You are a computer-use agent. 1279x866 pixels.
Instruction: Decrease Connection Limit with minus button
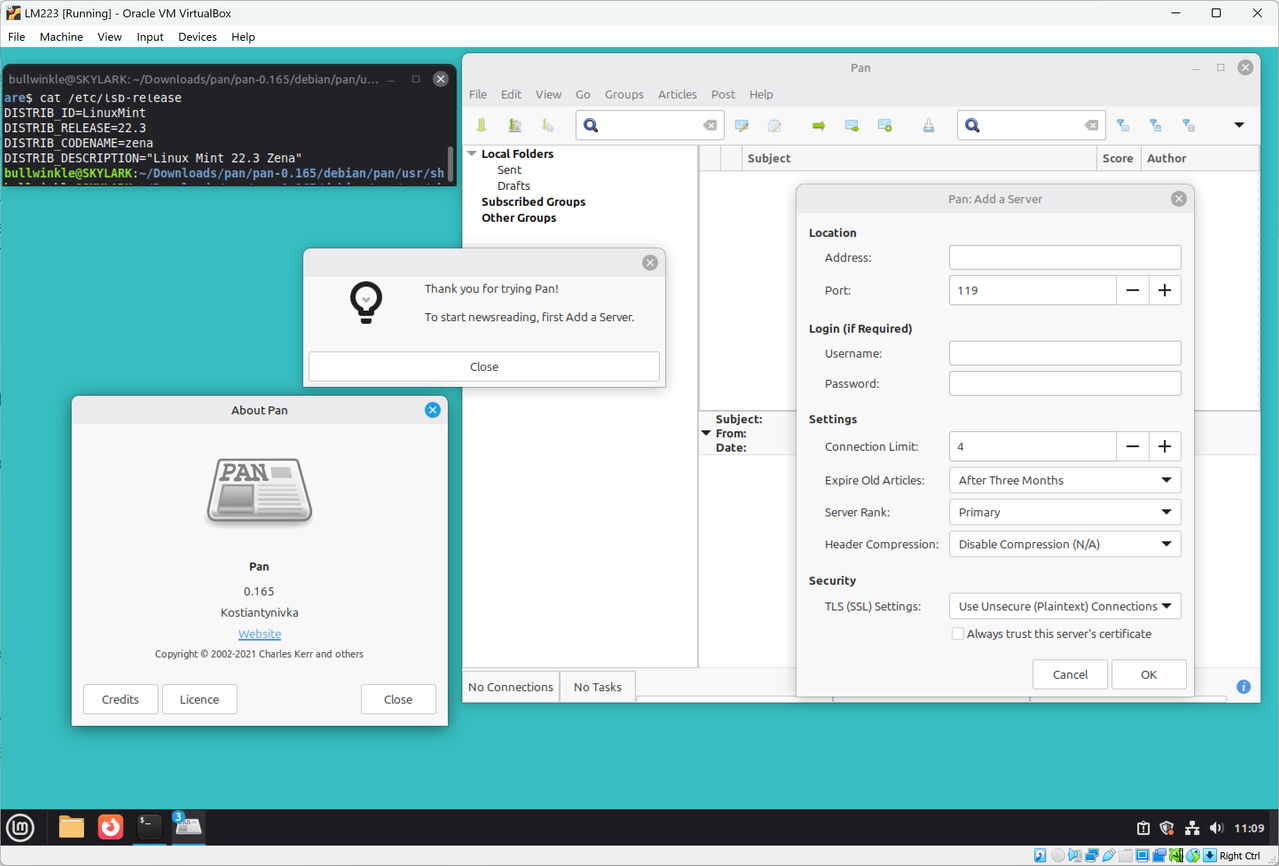point(1132,446)
